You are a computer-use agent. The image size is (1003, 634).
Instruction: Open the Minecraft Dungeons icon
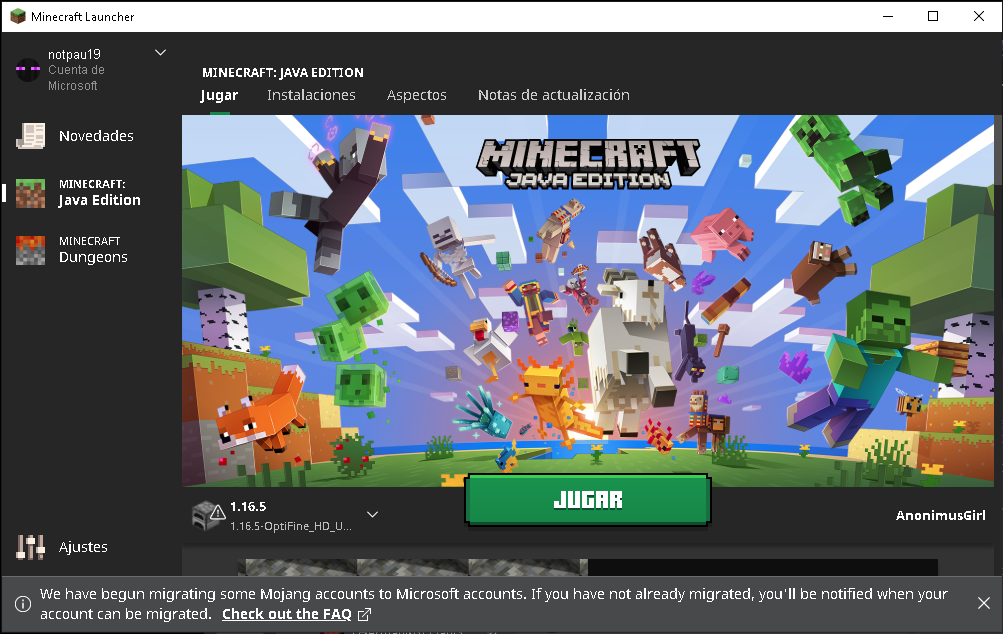30,250
